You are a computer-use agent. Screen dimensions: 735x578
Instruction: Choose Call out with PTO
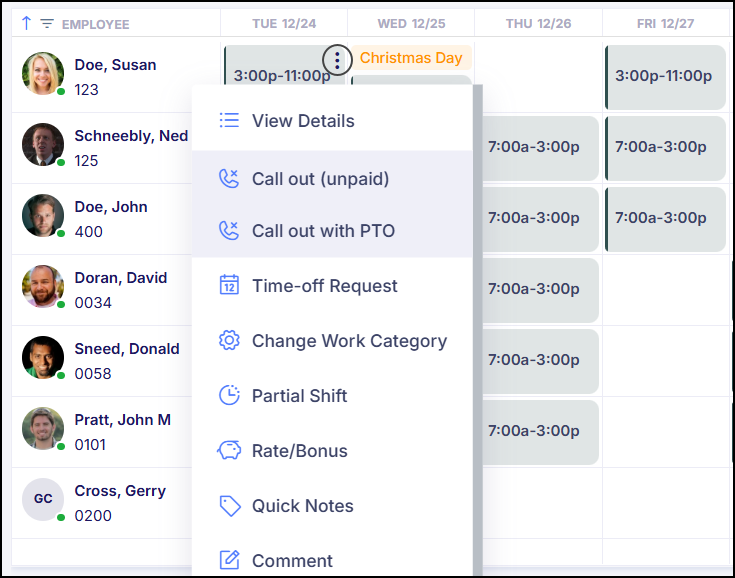point(323,231)
